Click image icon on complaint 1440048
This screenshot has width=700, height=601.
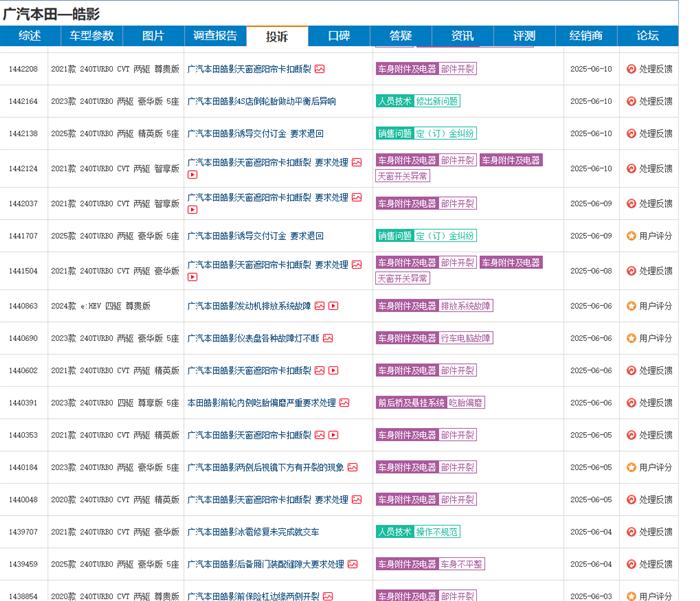pyautogui.click(x=357, y=499)
